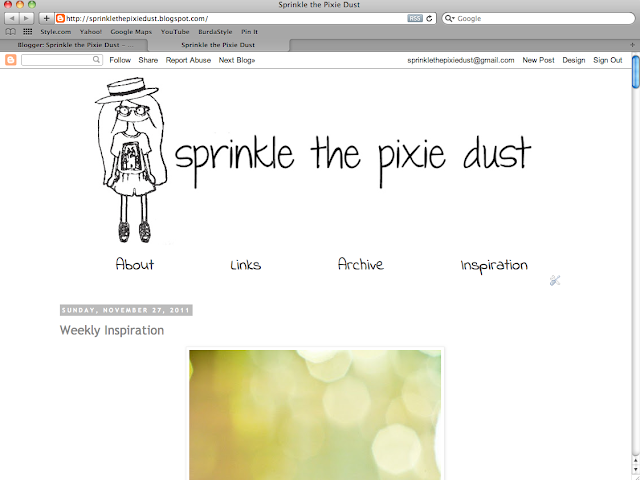Click the RSS button in the address bar
Screen dimensions: 640x480
pyautogui.click(x=415, y=18)
